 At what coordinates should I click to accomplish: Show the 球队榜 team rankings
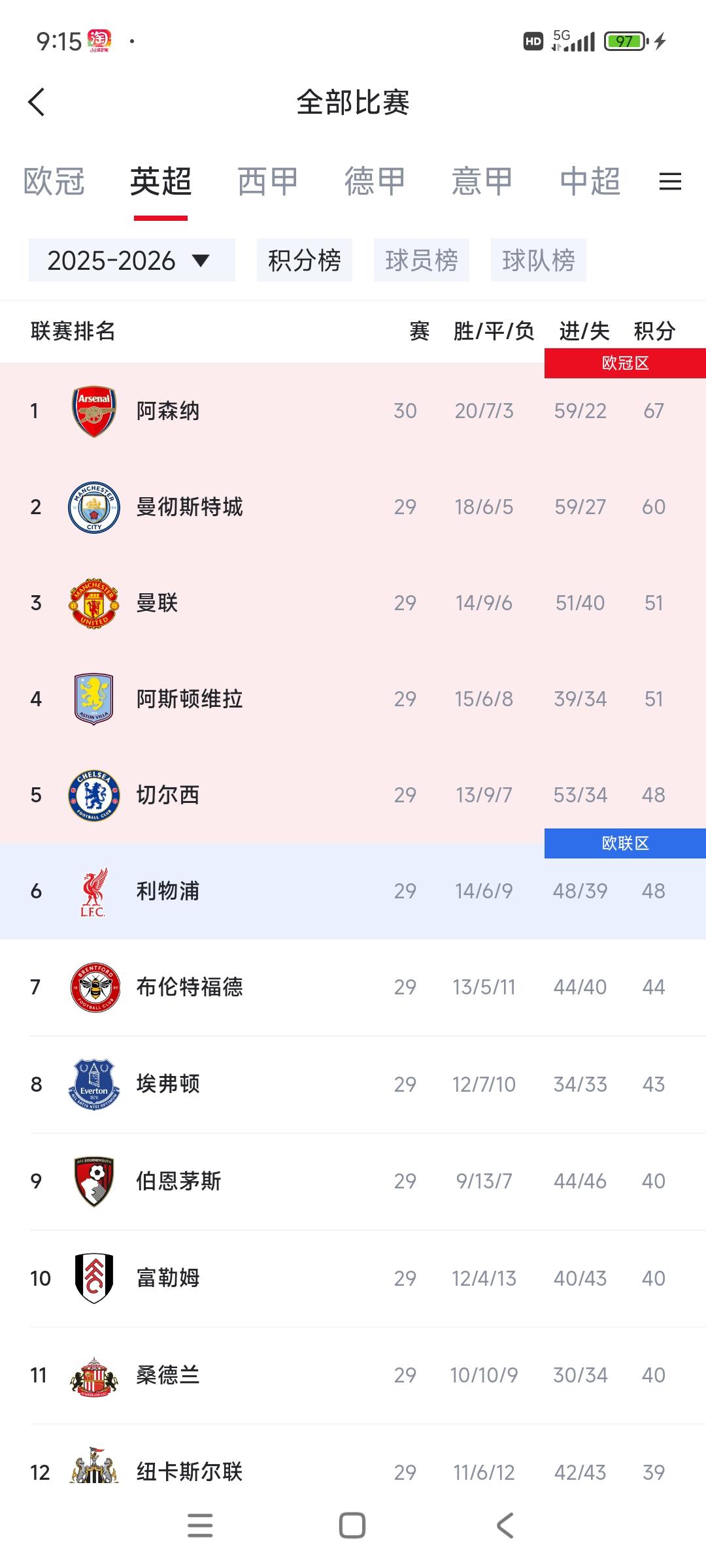[538, 260]
